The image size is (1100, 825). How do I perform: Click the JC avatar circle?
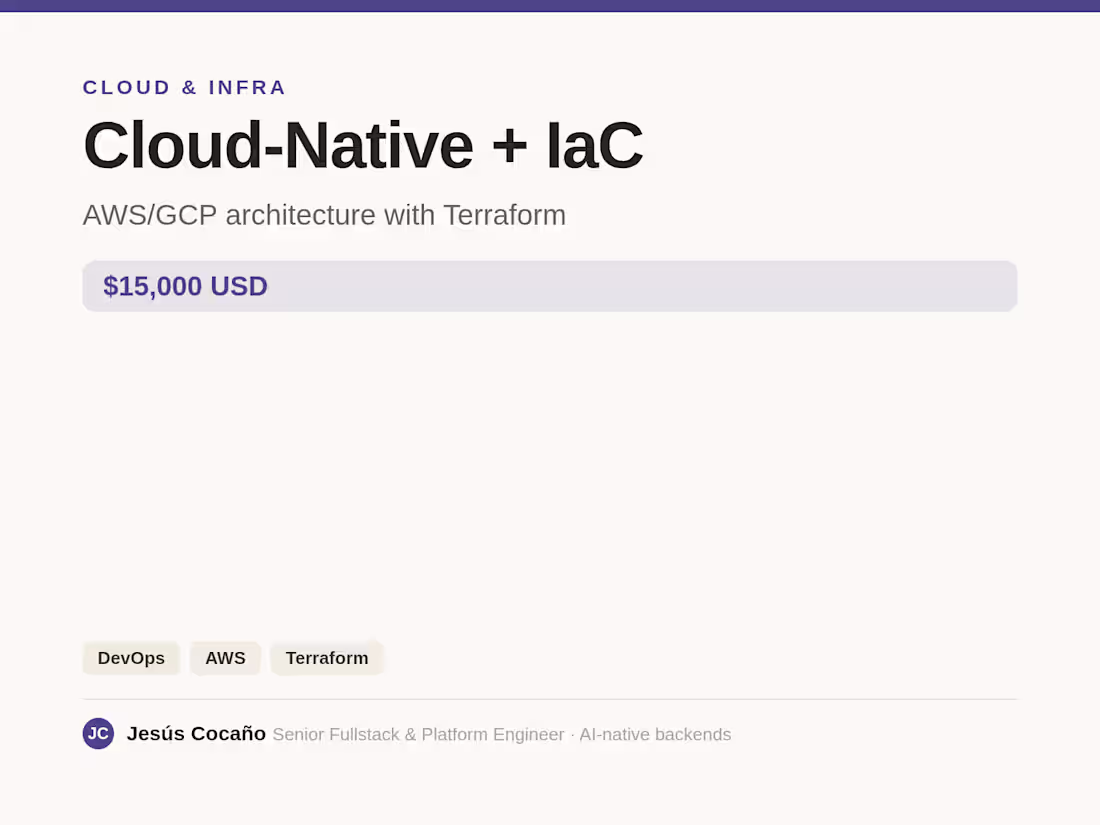pos(98,734)
